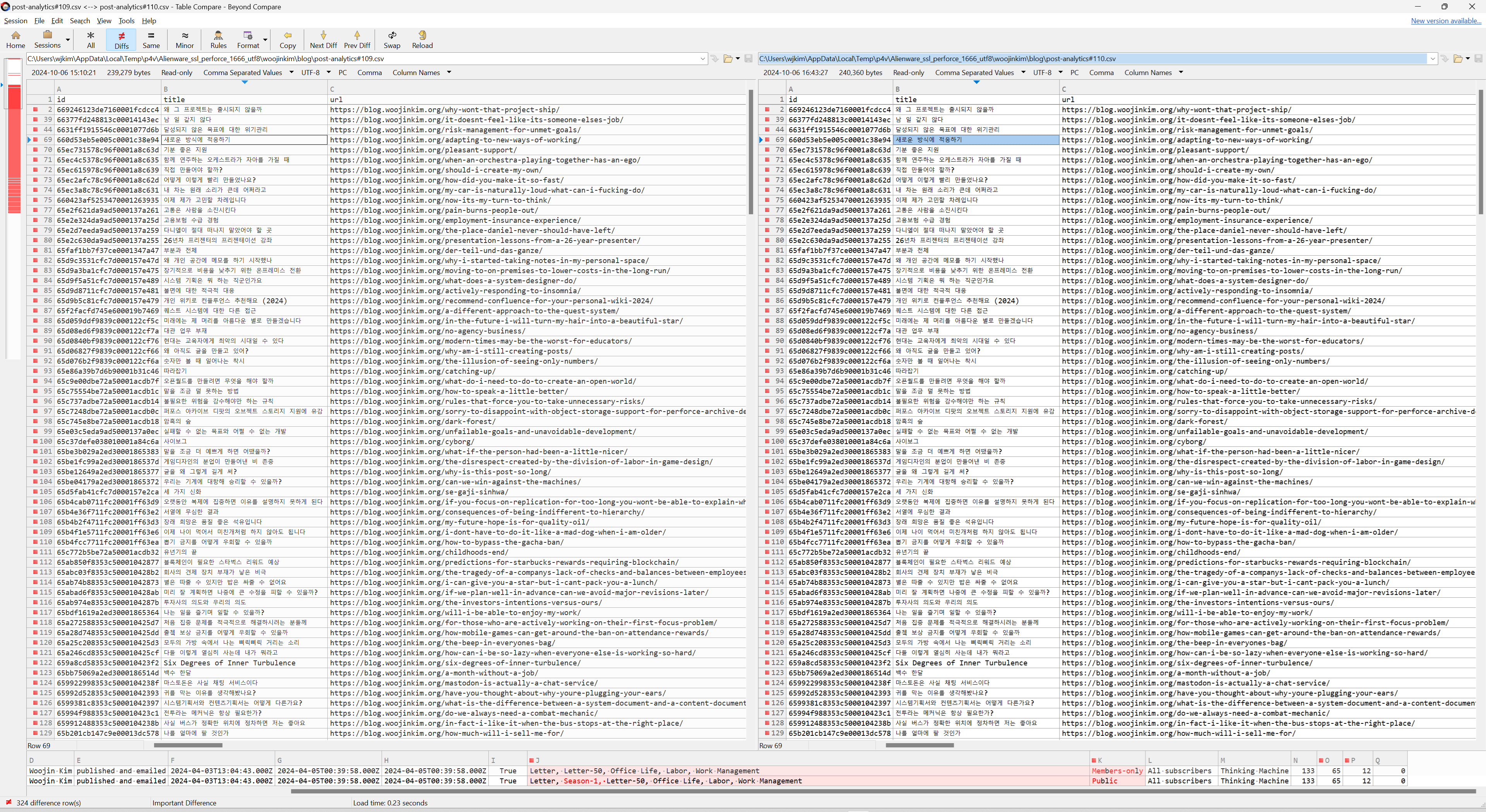The height and width of the screenshot is (812, 1486).
Task: Expand right browse folder dropdown arrow
Action: [x=1467, y=58]
